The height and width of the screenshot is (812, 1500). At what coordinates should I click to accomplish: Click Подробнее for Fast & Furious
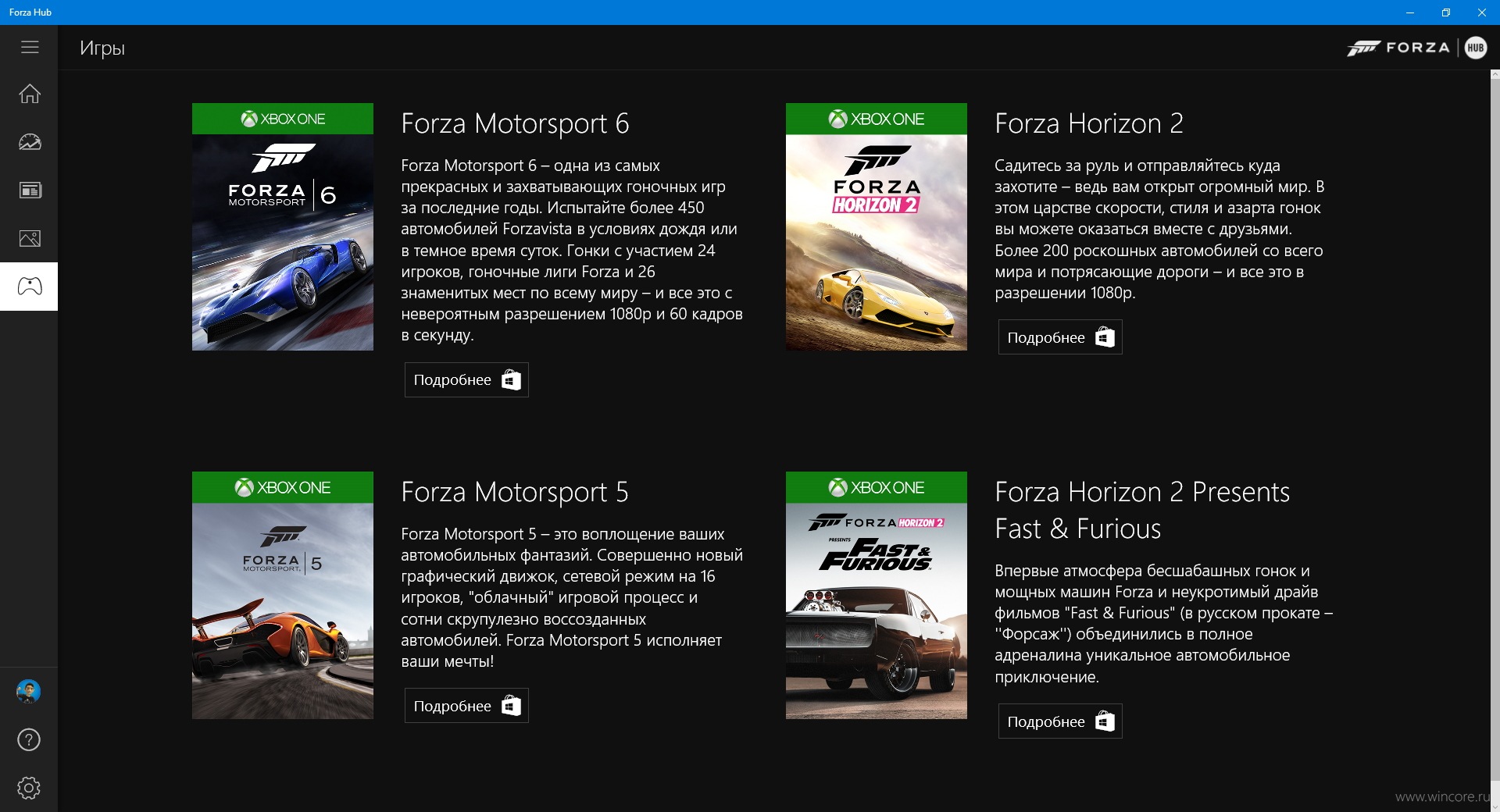tap(1060, 721)
